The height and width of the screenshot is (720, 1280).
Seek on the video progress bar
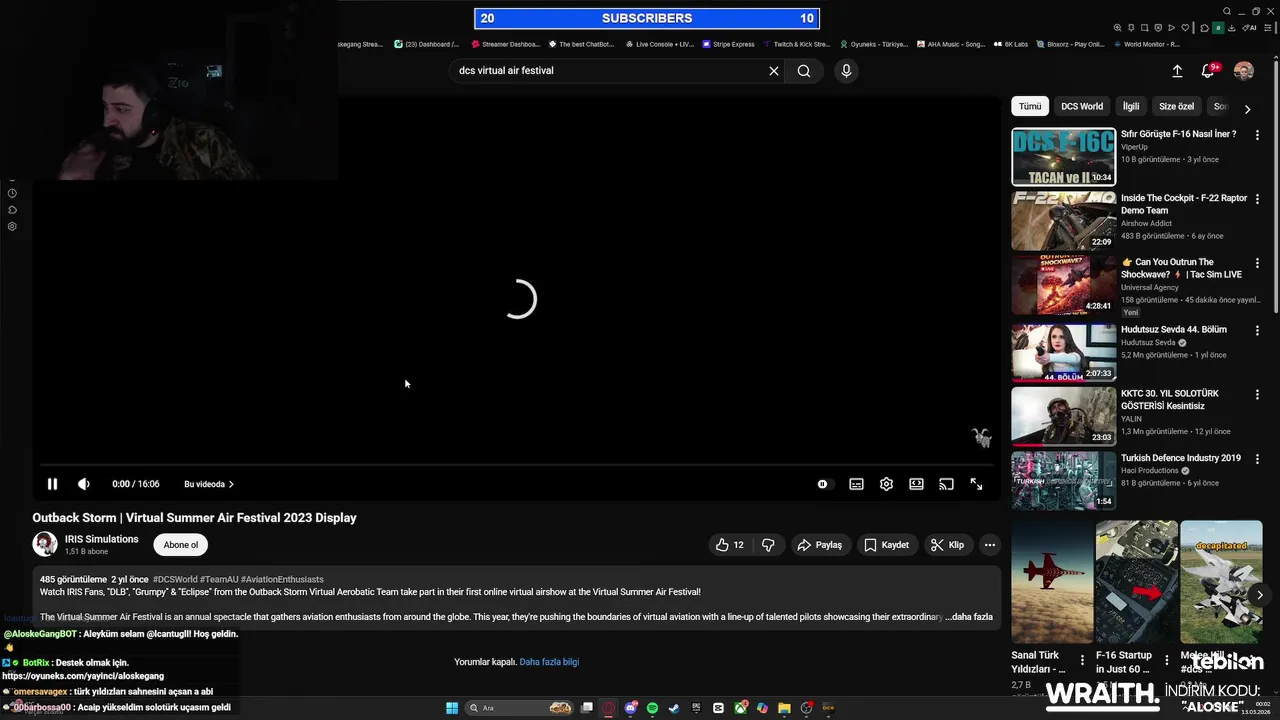[x=516, y=465]
